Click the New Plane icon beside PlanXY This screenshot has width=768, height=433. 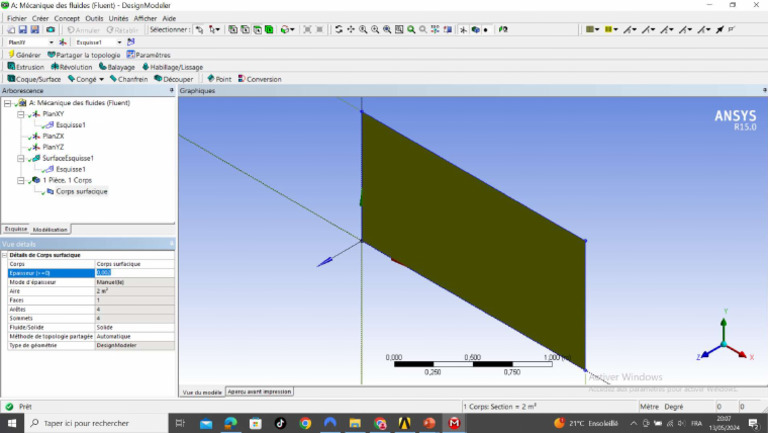(x=63, y=43)
